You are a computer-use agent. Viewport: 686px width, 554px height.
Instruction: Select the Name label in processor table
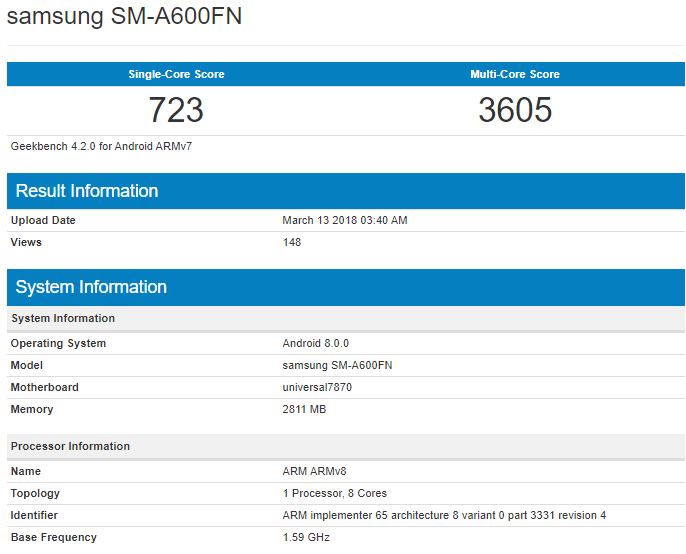coord(26,471)
